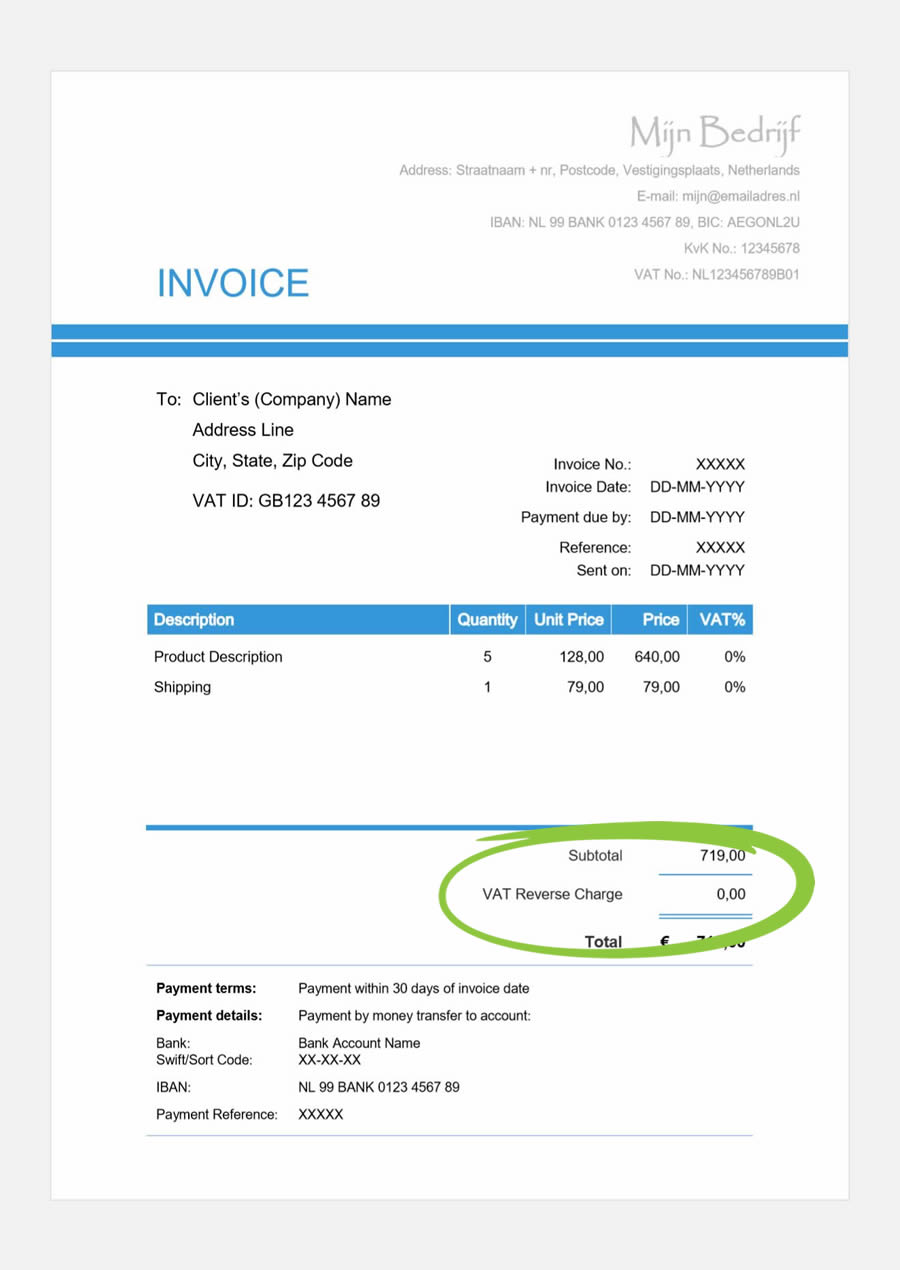Screen dimensions: 900x1270
Task: Click the Mijn Bedrijf company logo
Action: pyautogui.click(x=715, y=132)
